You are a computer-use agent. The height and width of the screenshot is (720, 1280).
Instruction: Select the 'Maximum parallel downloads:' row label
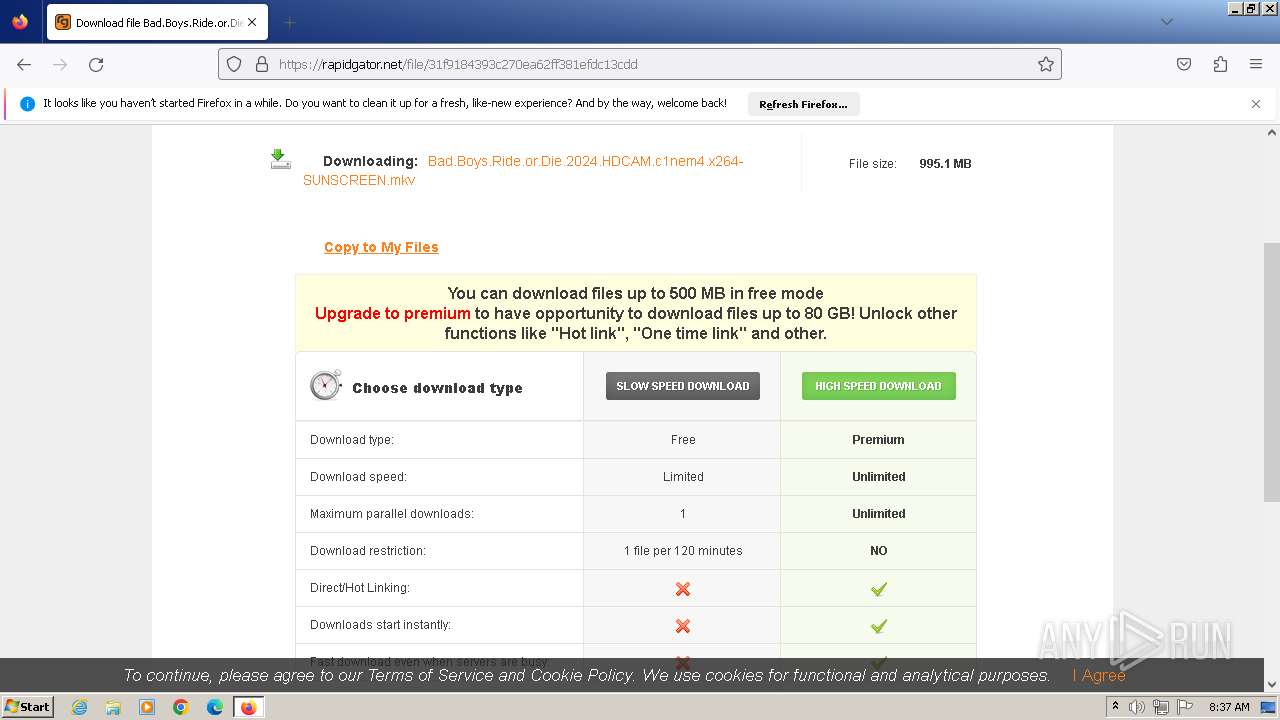[x=392, y=514]
